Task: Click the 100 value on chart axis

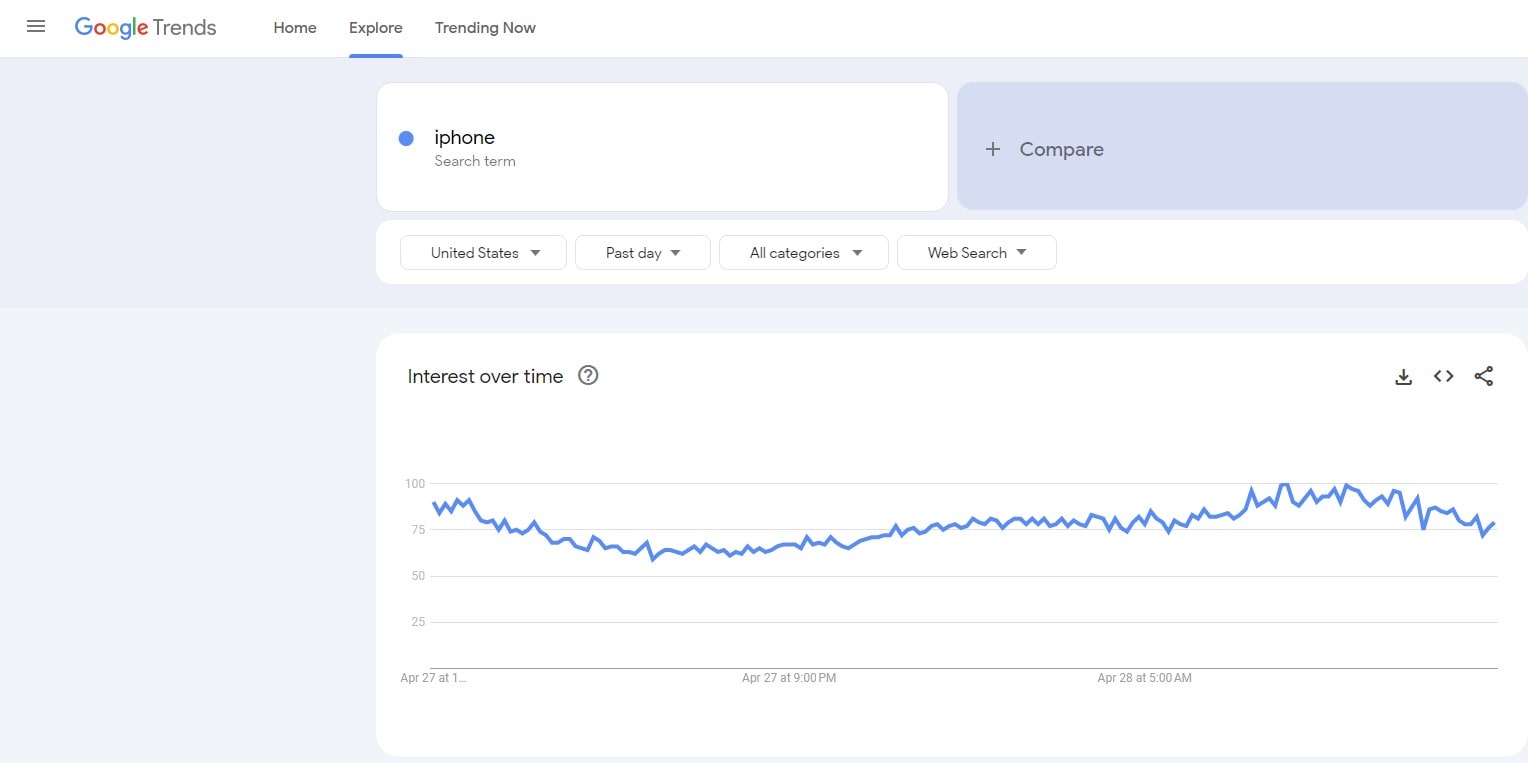Action: [x=415, y=484]
